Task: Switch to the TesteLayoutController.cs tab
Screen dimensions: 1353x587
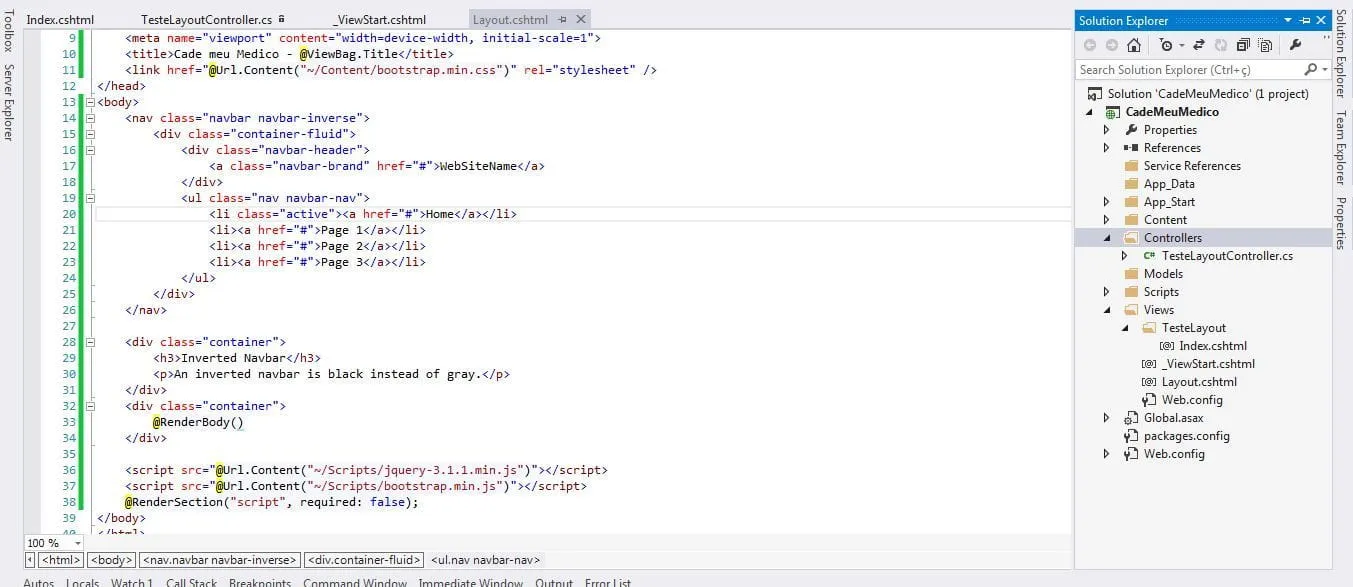Action: pos(206,20)
